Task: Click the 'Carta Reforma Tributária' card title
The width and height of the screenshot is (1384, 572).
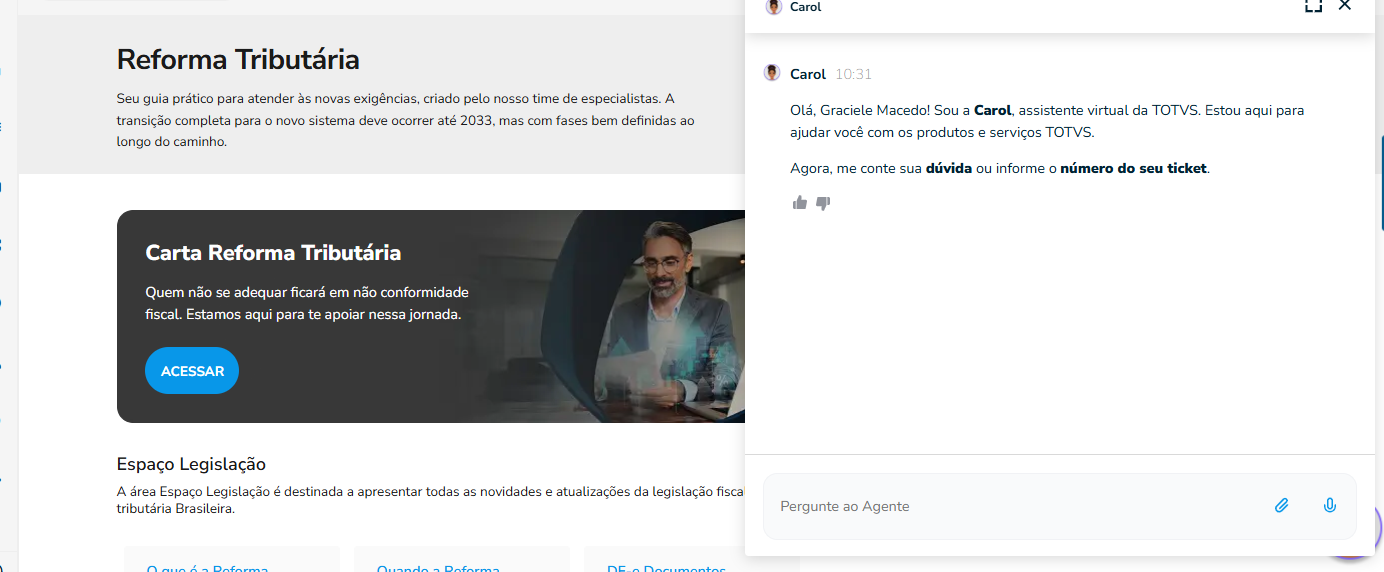Action: pos(273,253)
